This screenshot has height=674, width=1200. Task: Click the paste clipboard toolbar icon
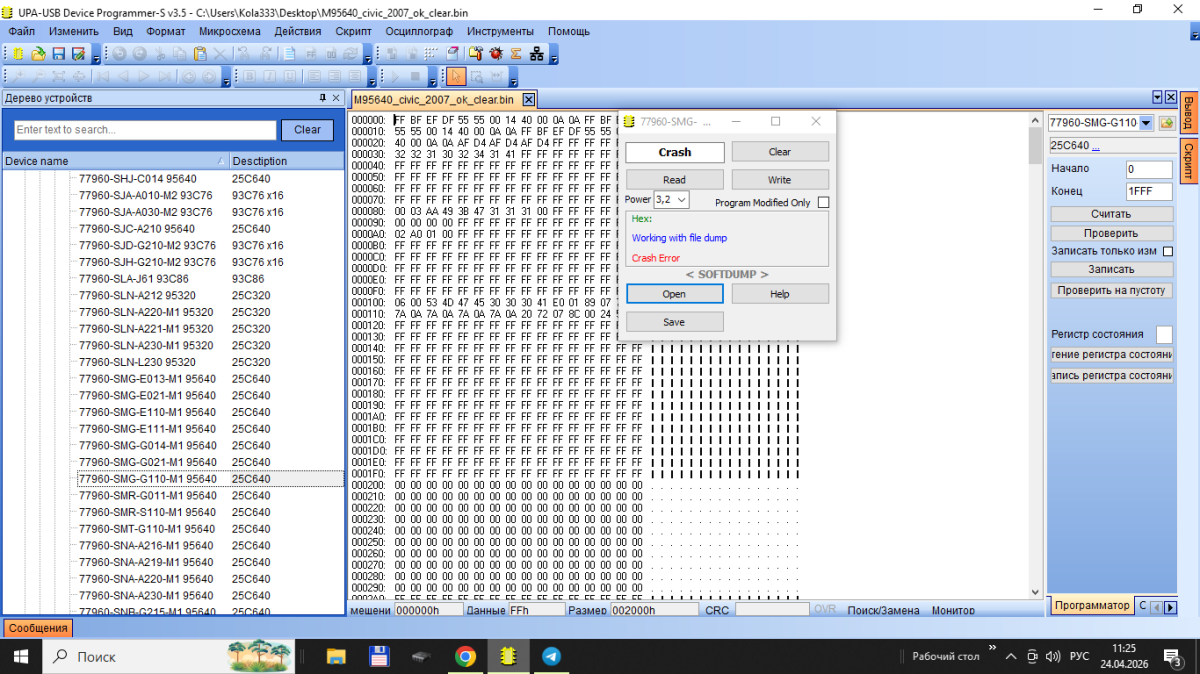[200, 54]
